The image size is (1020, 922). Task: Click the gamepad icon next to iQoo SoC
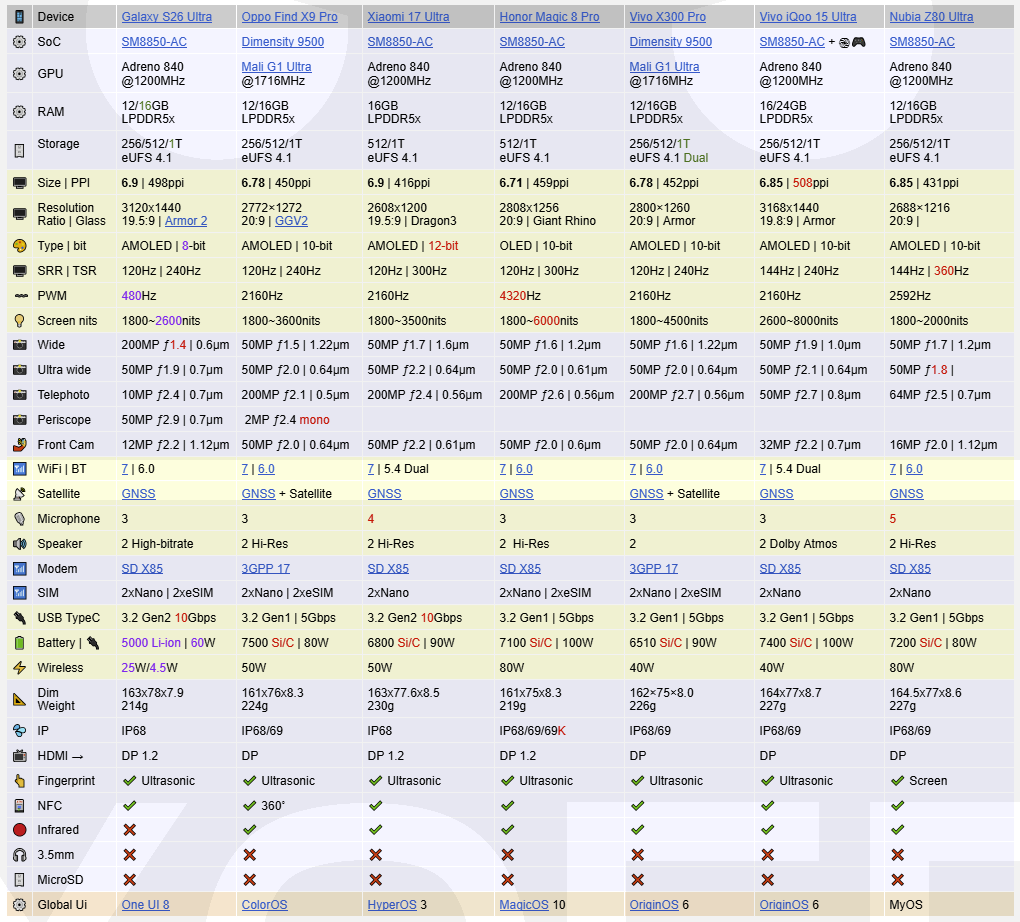click(x=859, y=42)
